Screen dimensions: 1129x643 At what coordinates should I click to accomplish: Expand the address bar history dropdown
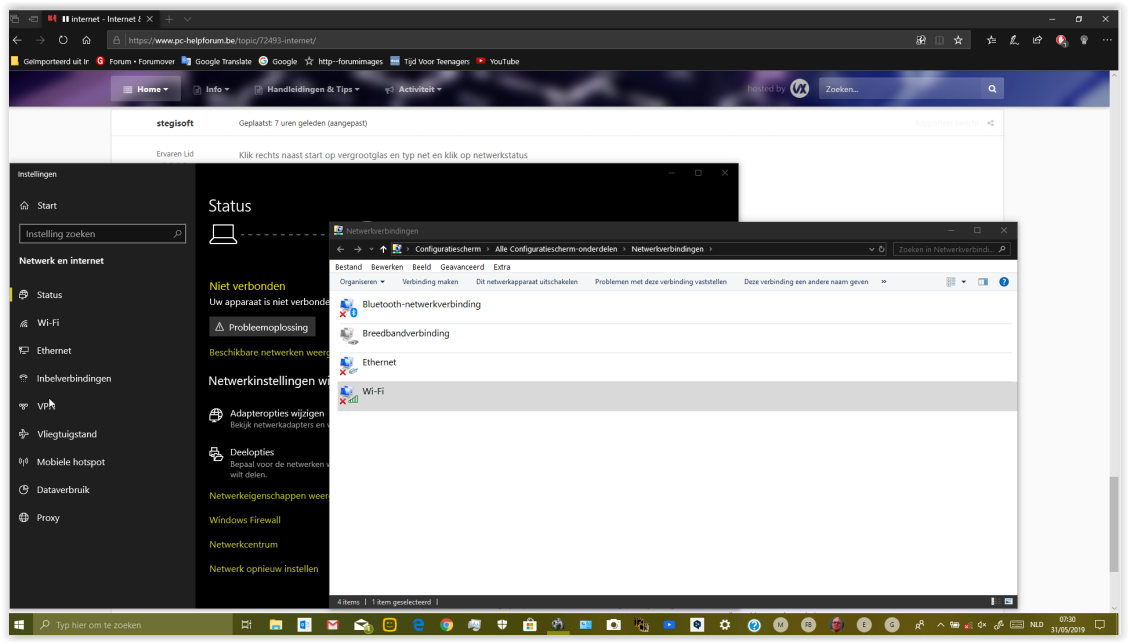click(871, 249)
